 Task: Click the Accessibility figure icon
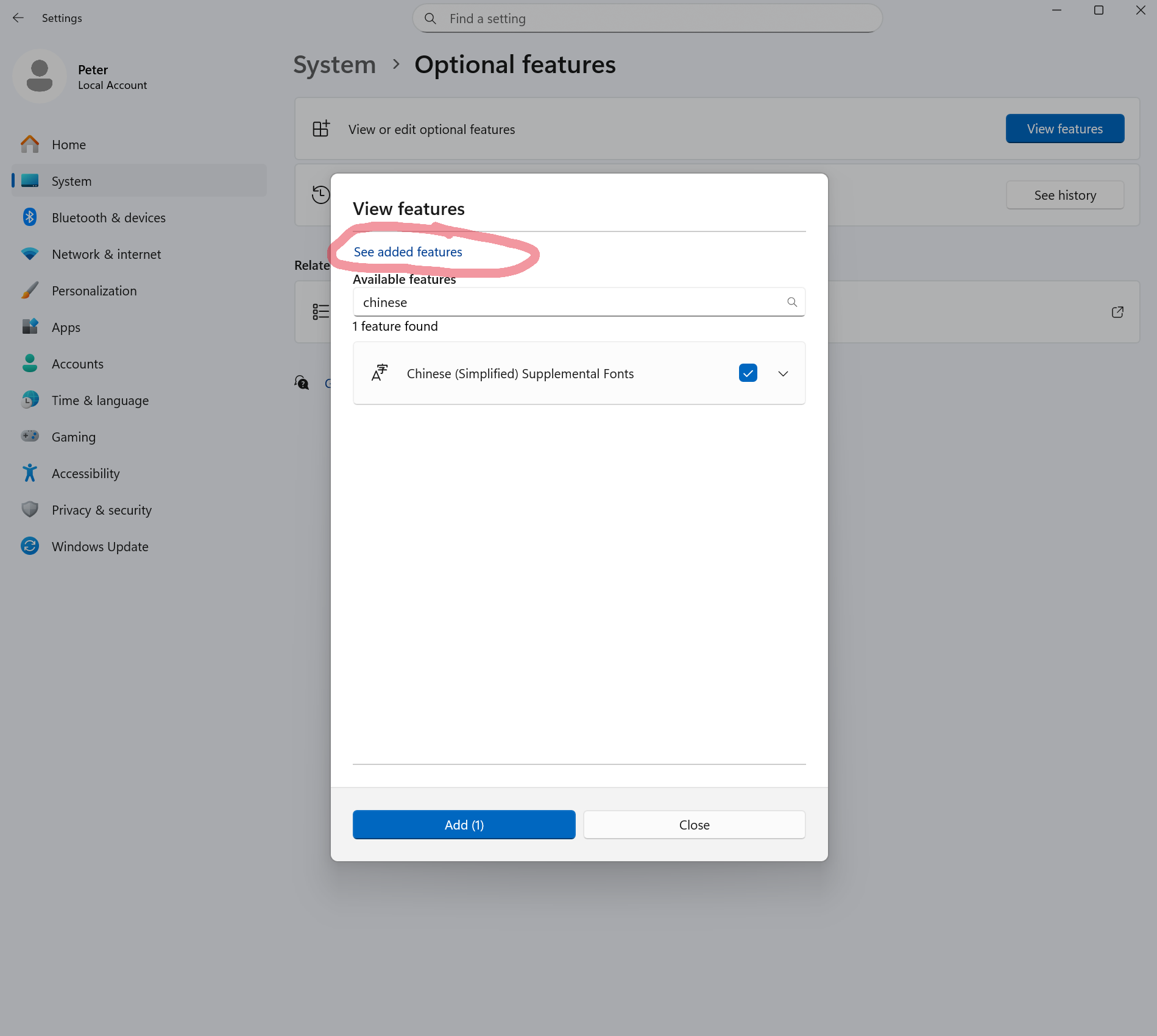30,473
